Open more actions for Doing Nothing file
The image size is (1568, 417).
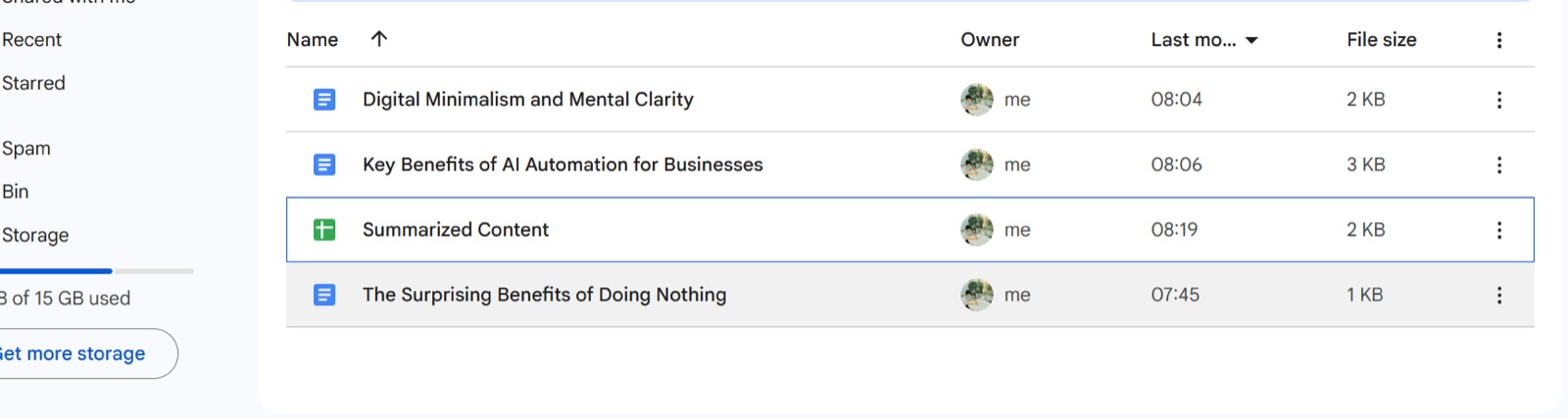(x=1498, y=295)
